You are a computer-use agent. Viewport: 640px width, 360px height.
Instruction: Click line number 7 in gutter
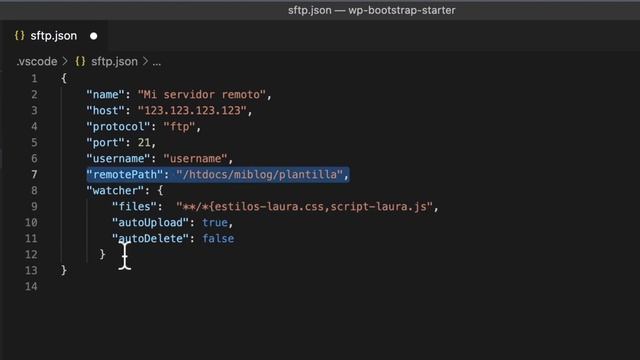coord(34,175)
